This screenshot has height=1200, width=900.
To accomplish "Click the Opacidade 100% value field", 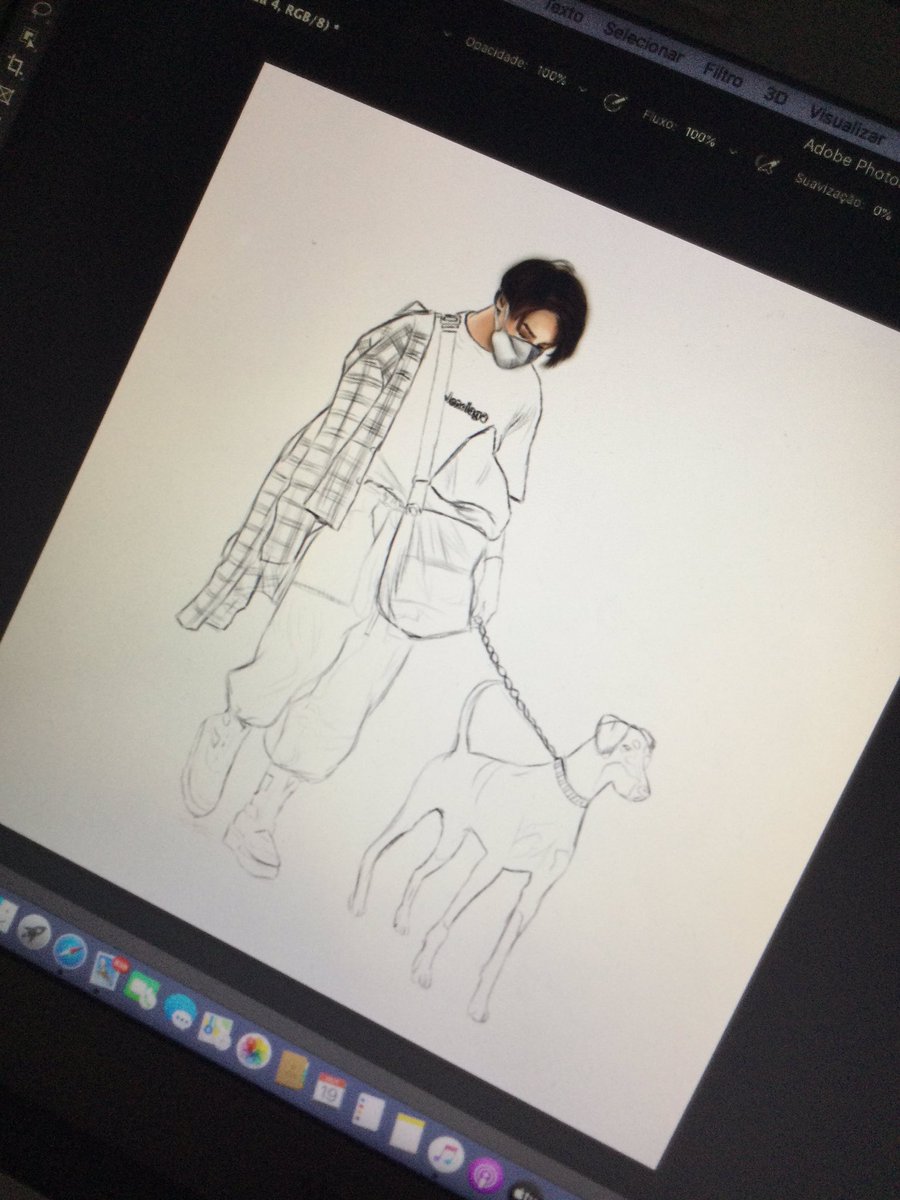I will coord(552,75).
